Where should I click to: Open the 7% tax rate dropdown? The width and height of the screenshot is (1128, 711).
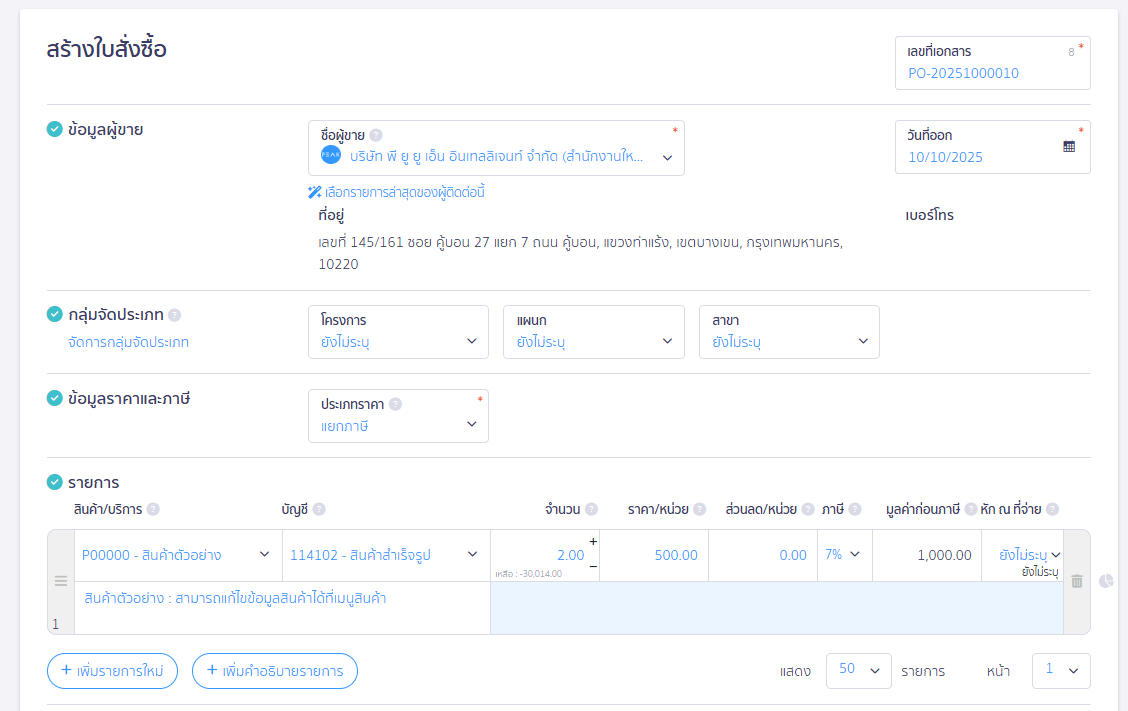[843, 555]
